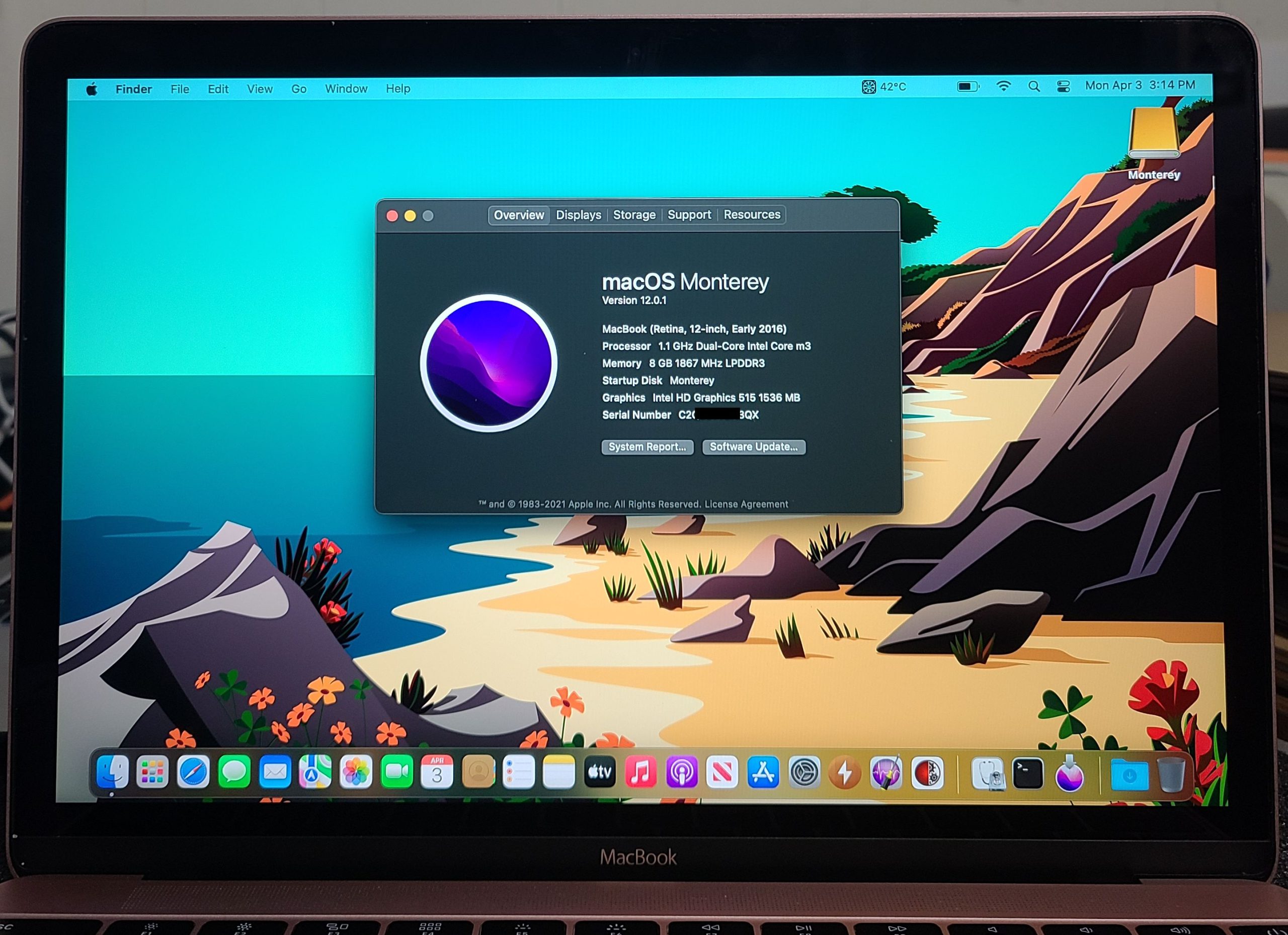Image resolution: width=1288 pixels, height=935 pixels.
Task: Click the System Report button
Action: (648, 447)
